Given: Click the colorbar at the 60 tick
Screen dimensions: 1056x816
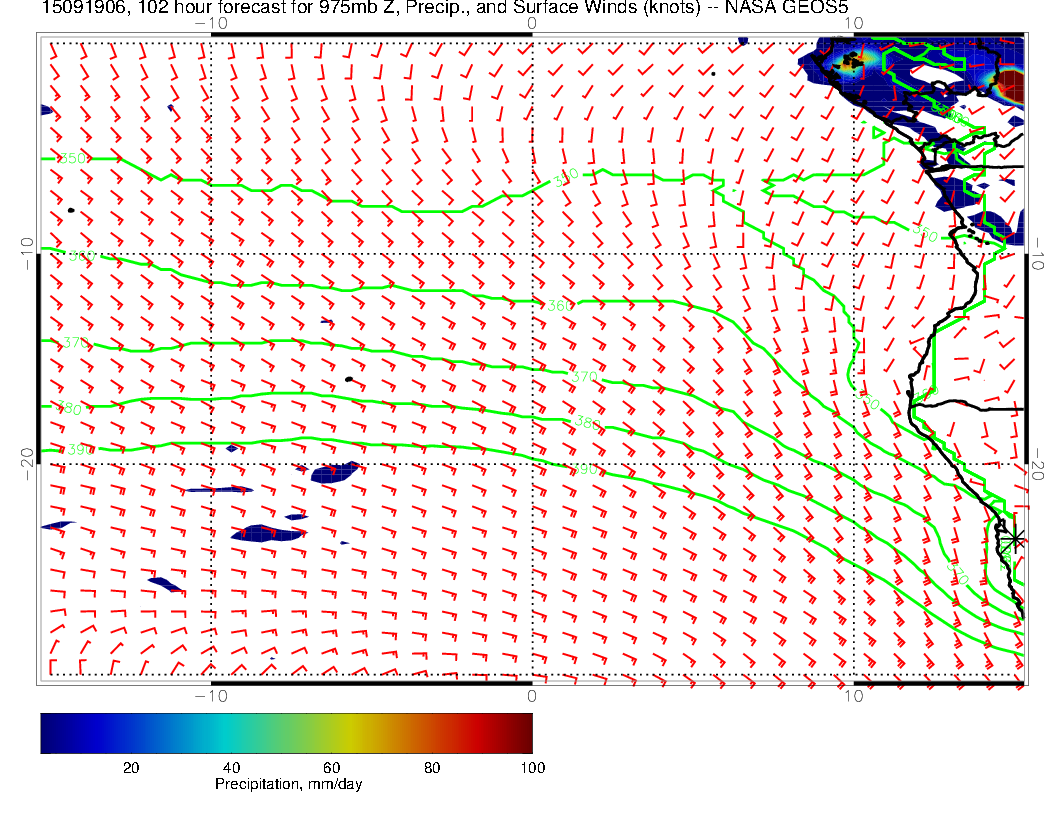Looking at the screenshot, I should [333, 732].
